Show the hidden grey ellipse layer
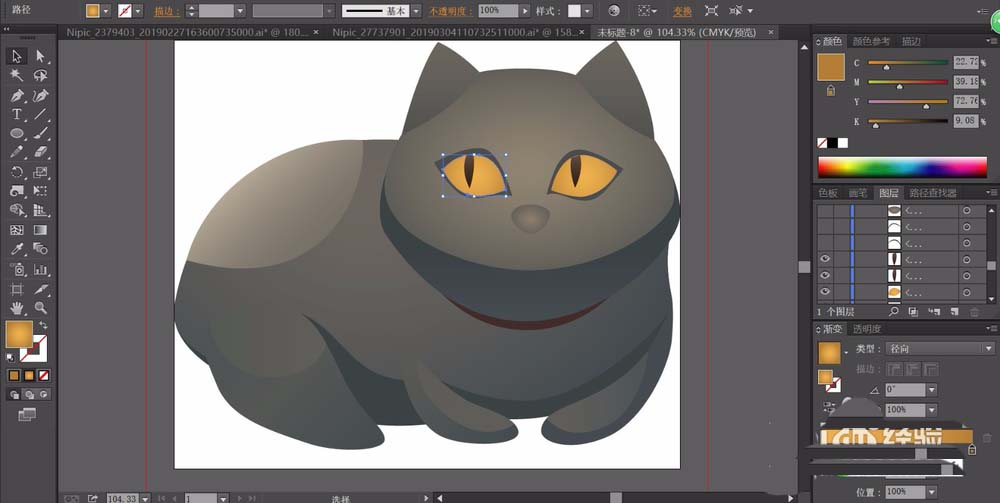The height and width of the screenshot is (503, 1000). click(825, 210)
